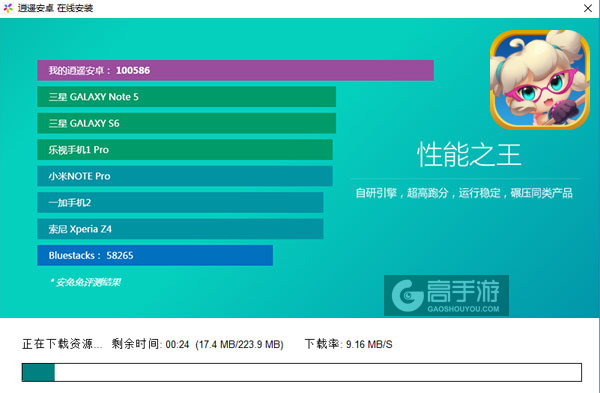Click the game character app icon
Image resolution: width=600 pixels, height=393 pixels.
540,80
